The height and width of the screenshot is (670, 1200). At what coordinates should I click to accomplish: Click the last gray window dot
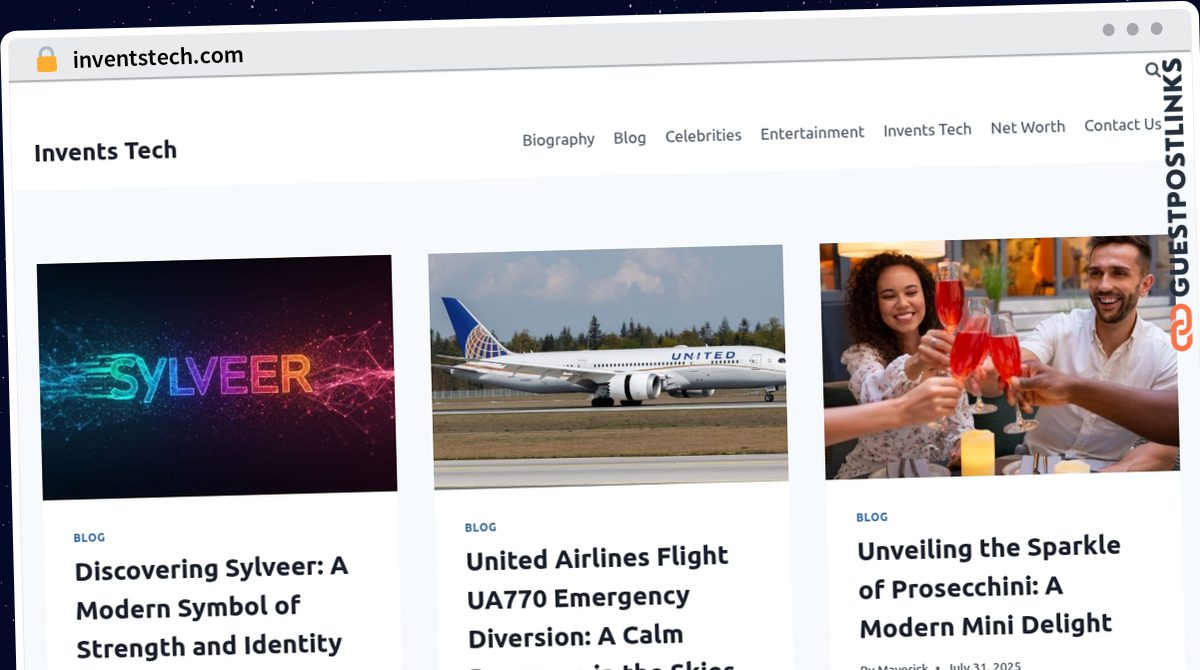(1156, 29)
